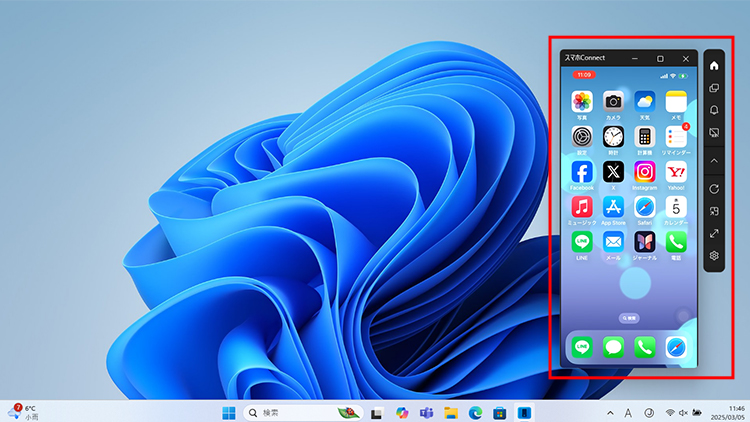Click the rotate/refresh icon in sidebar
This screenshot has height=422, width=750.
coord(714,188)
